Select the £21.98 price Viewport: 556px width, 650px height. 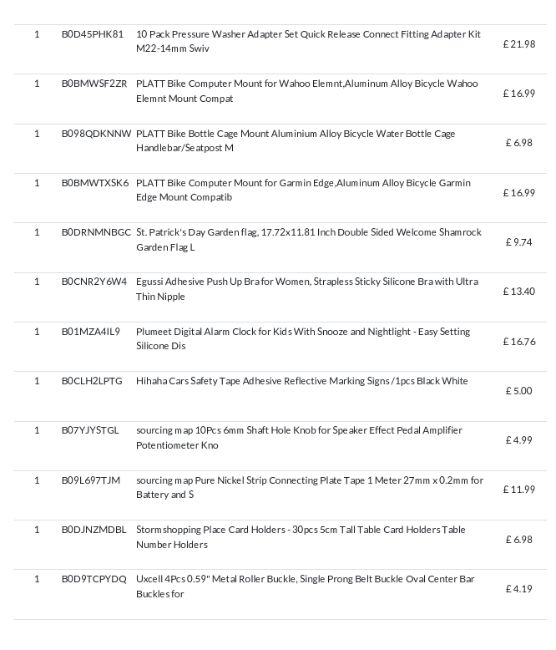pyautogui.click(x=519, y=44)
